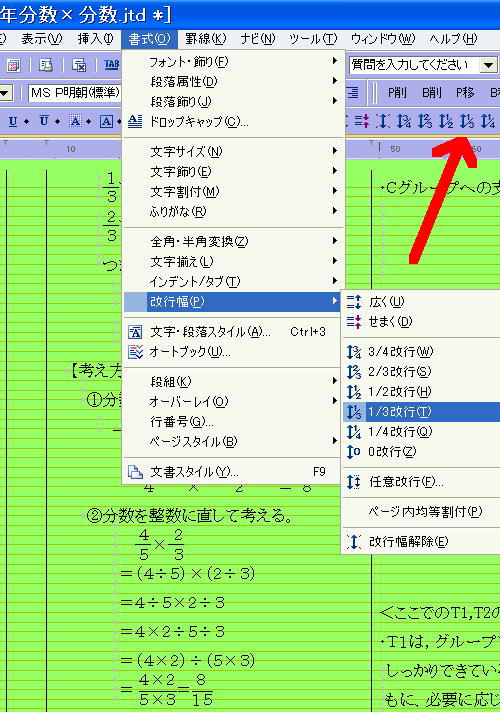
Task: Click the 質問を入力してください input field
Action: point(415,65)
